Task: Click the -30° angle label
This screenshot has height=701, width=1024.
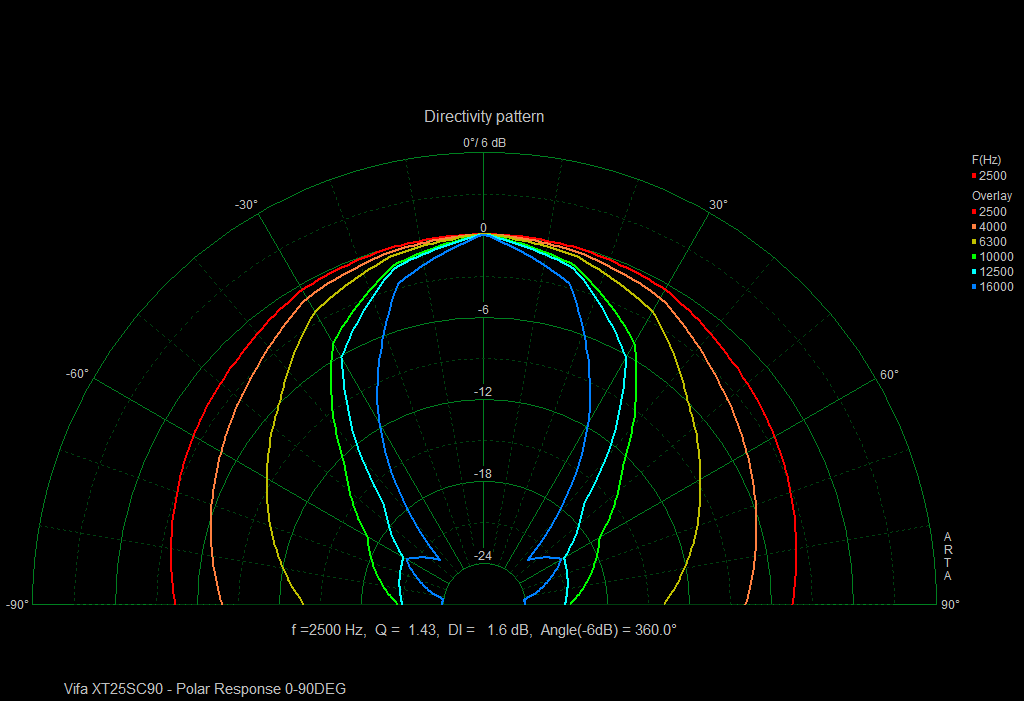Action: pyautogui.click(x=246, y=205)
